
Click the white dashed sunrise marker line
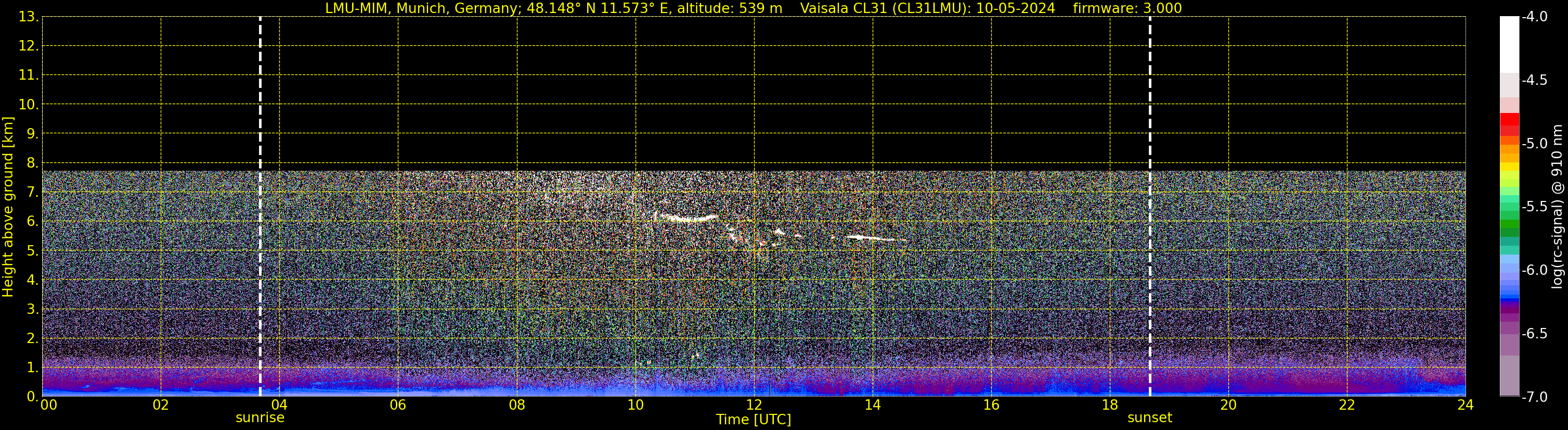[260, 207]
